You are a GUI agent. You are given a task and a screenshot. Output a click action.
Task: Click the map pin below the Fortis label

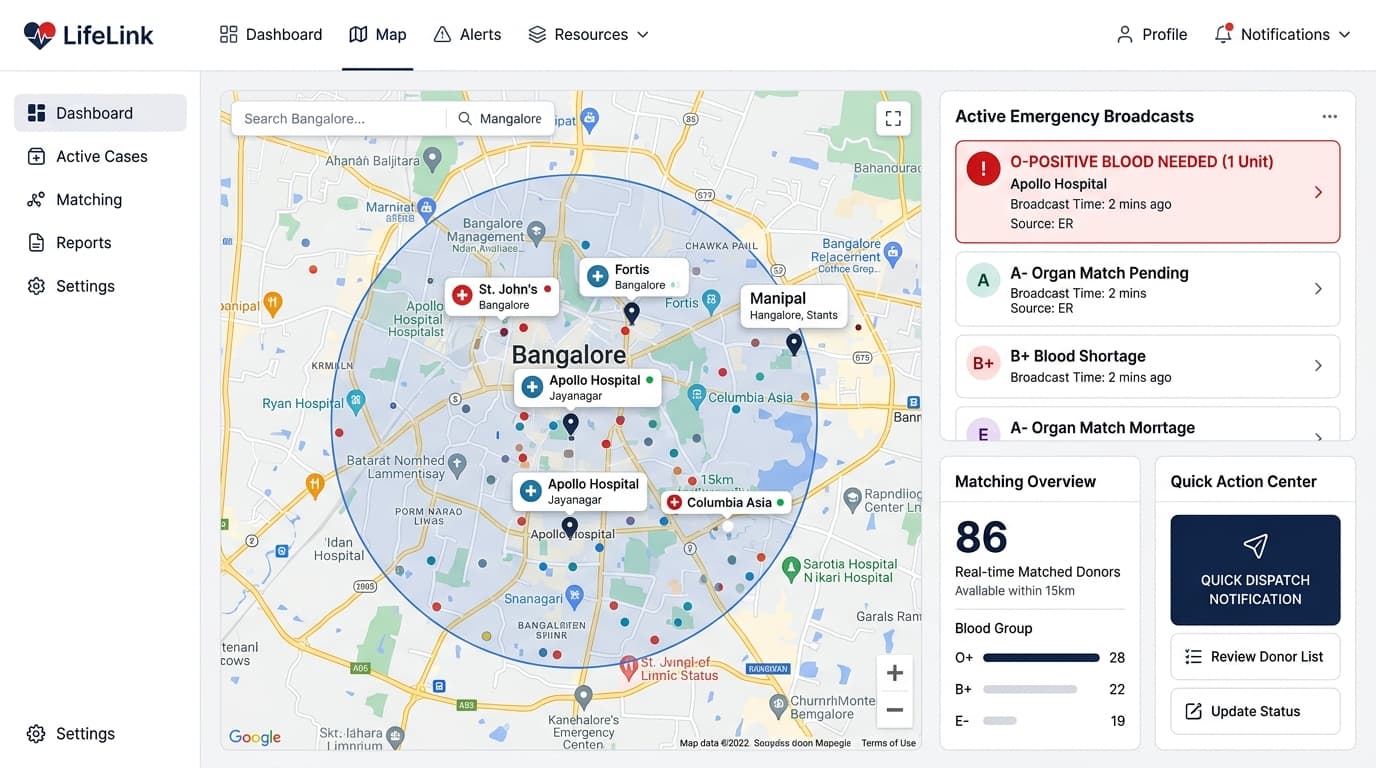(631, 314)
